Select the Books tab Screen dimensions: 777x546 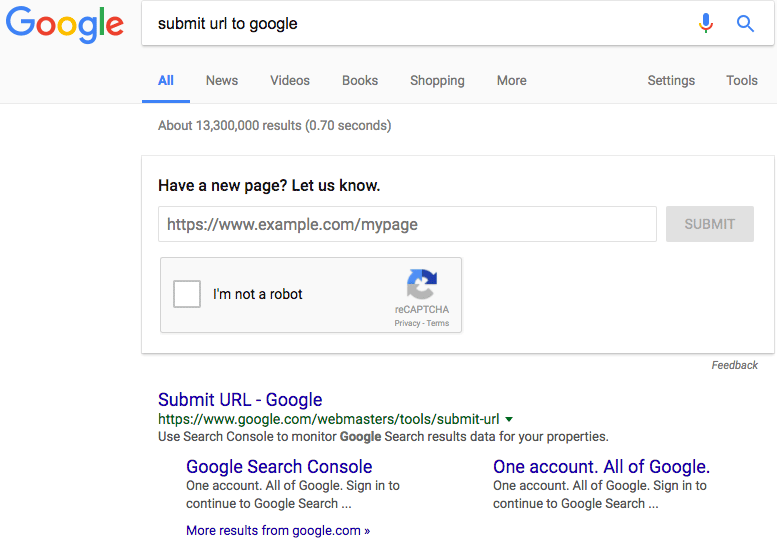(x=360, y=81)
